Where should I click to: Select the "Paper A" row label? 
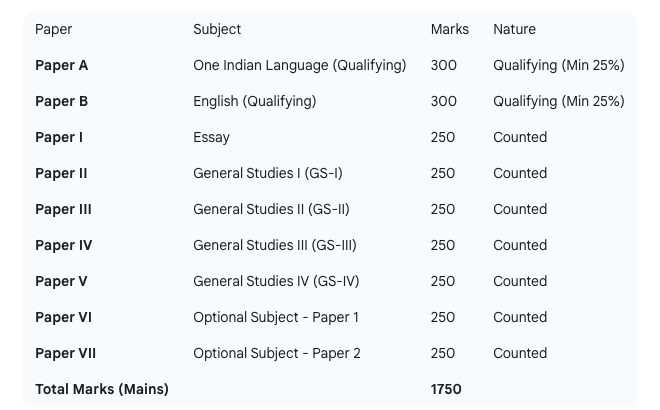point(62,66)
